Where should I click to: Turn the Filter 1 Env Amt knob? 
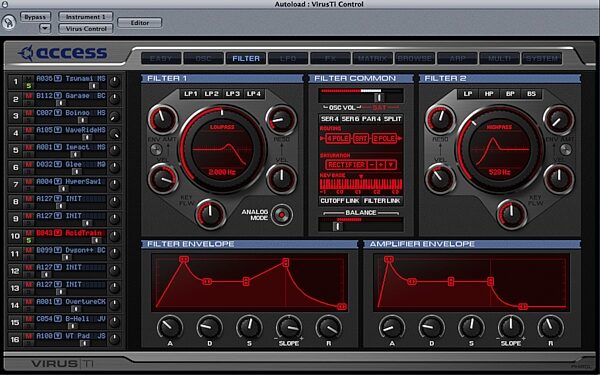163,119
